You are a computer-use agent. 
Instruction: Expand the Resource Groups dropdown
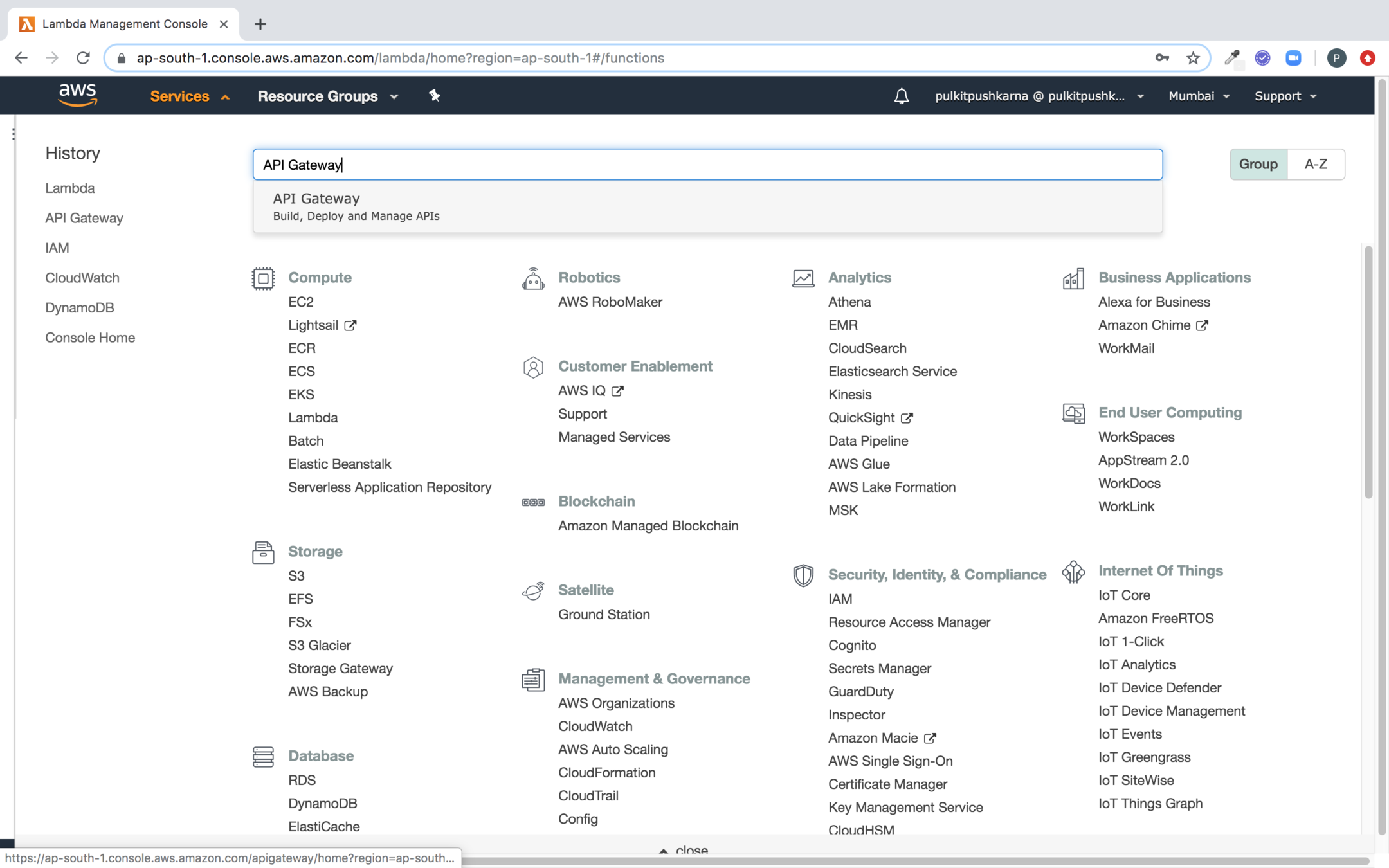[328, 96]
